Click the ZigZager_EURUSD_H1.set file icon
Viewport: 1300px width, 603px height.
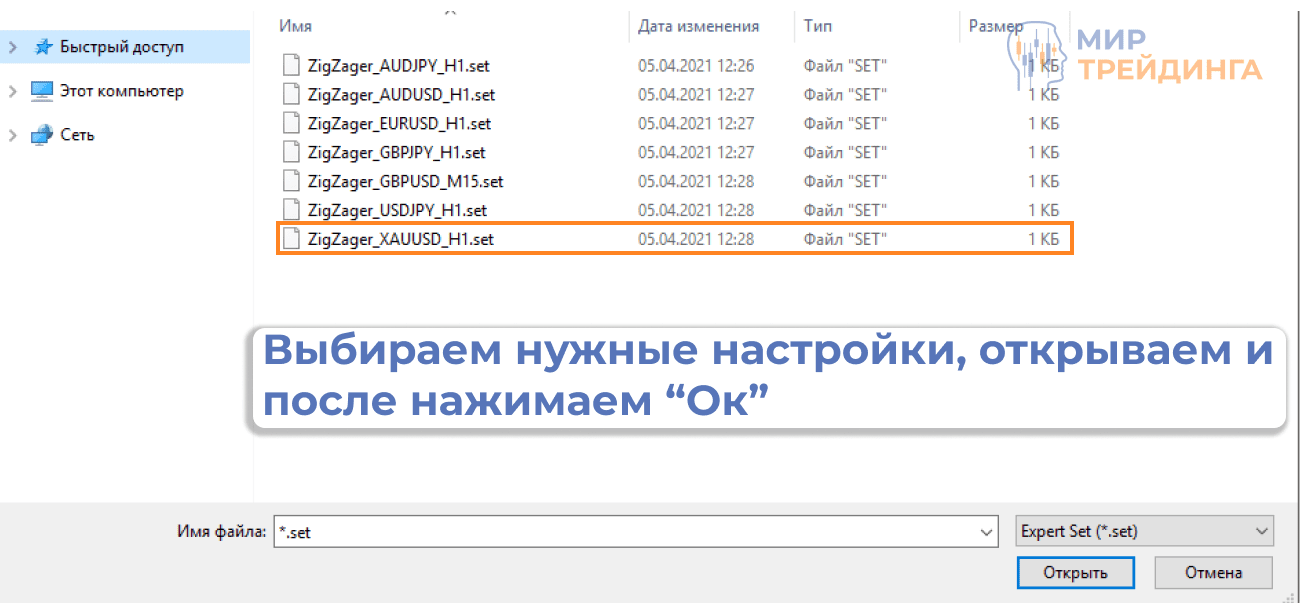[x=291, y=123]
